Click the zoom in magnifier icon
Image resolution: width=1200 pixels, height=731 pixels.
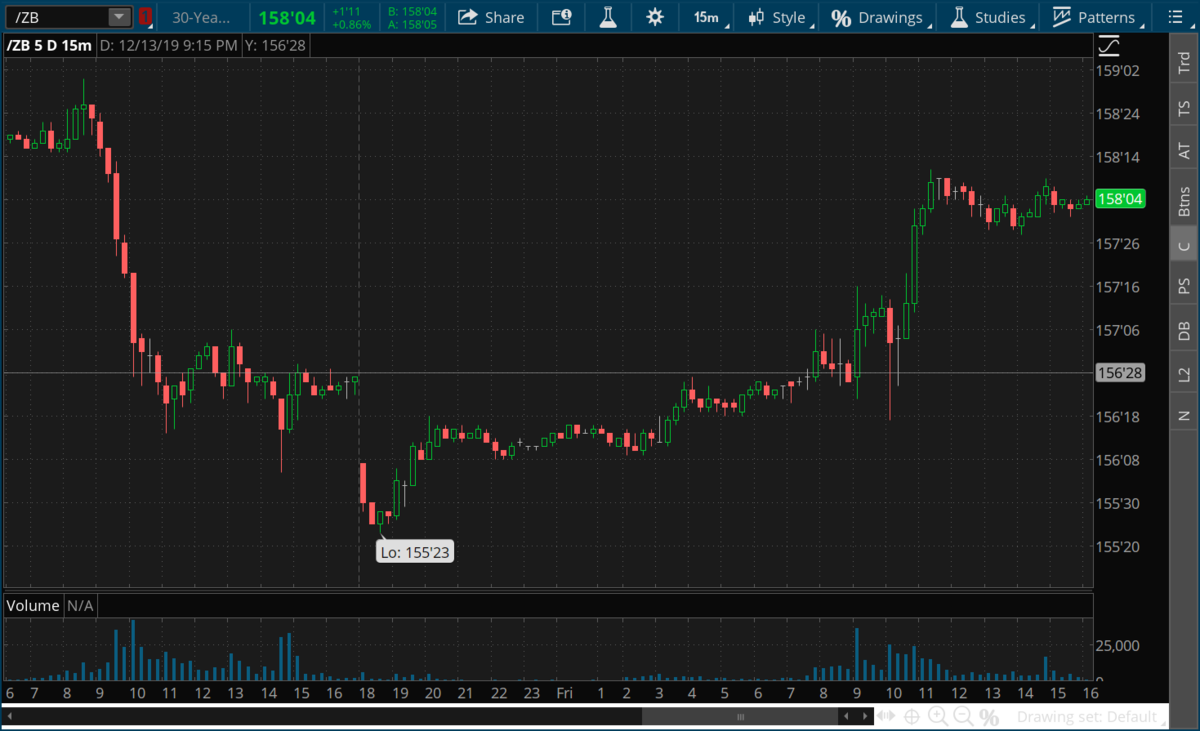click(938, 717)
